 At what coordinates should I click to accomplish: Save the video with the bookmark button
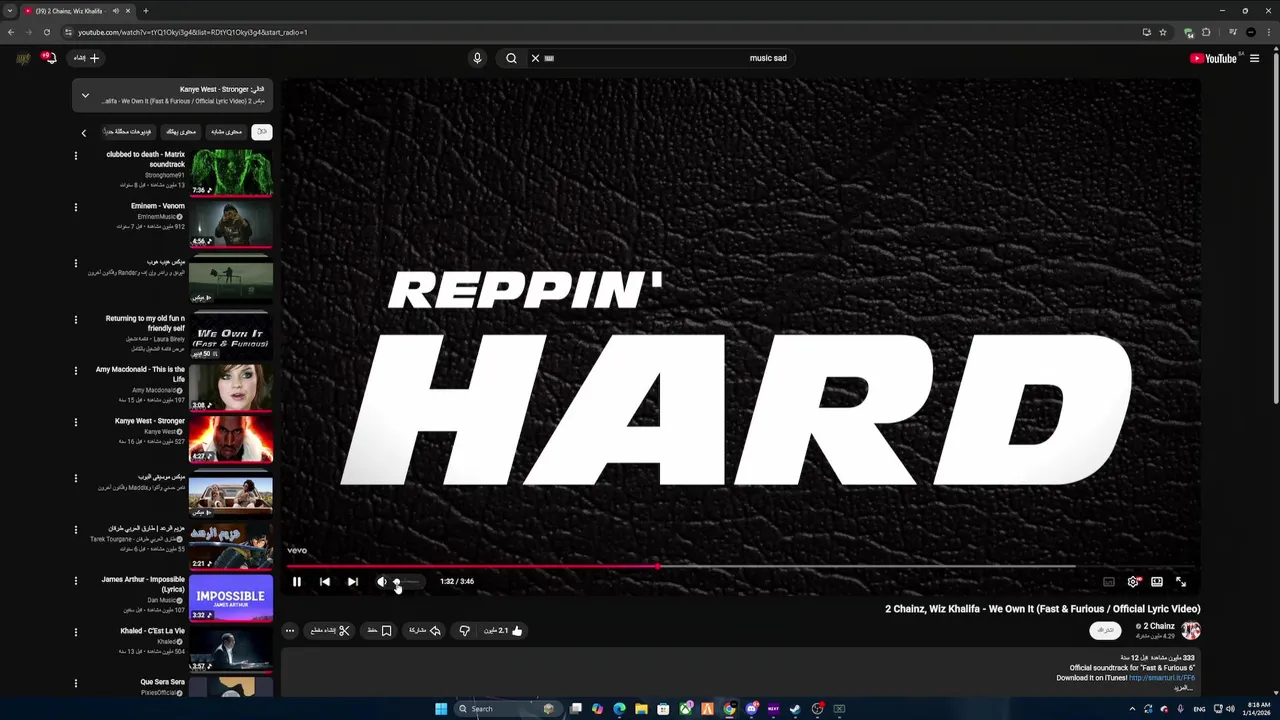(380, 630)
